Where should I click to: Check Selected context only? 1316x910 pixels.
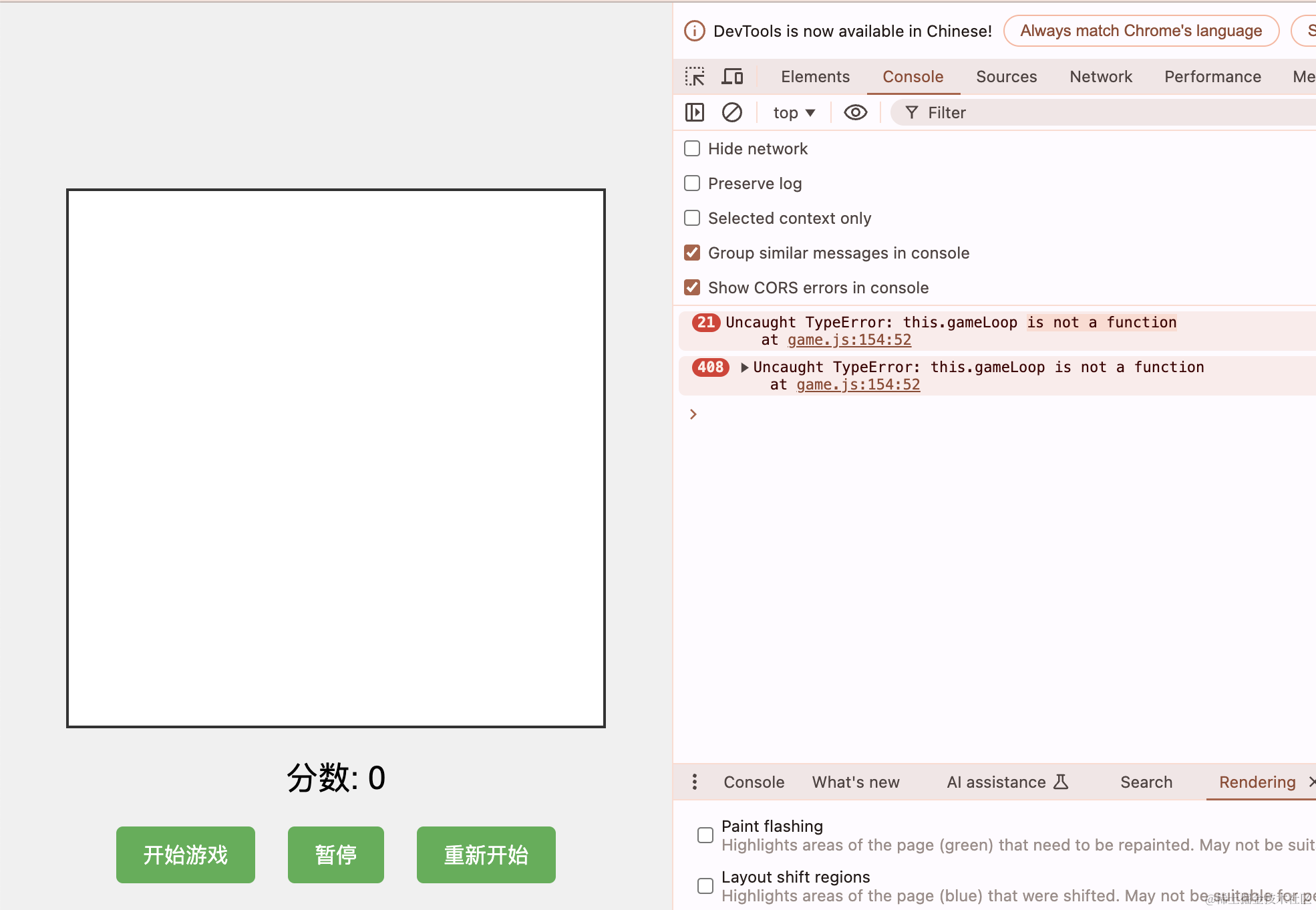tap(692, 218)
